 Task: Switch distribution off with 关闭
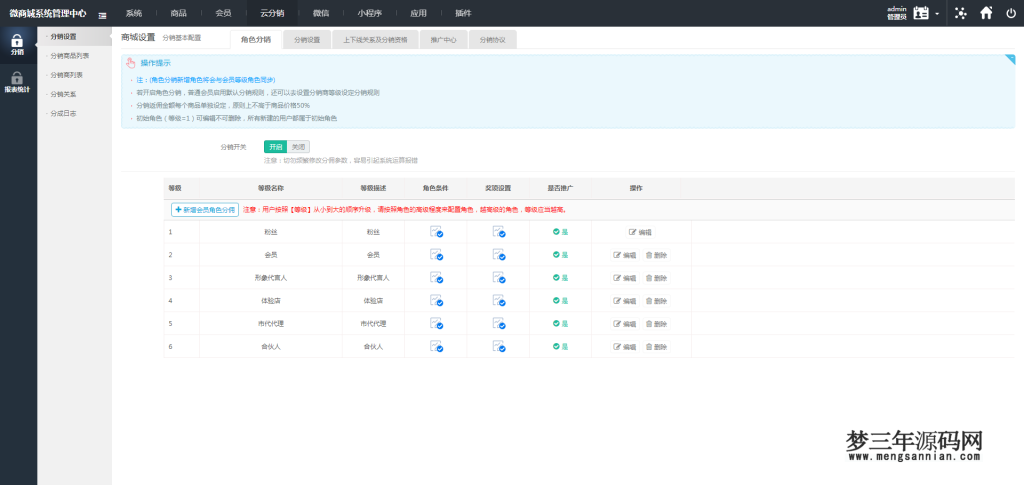pyautogui.click(x=298, y=146)
